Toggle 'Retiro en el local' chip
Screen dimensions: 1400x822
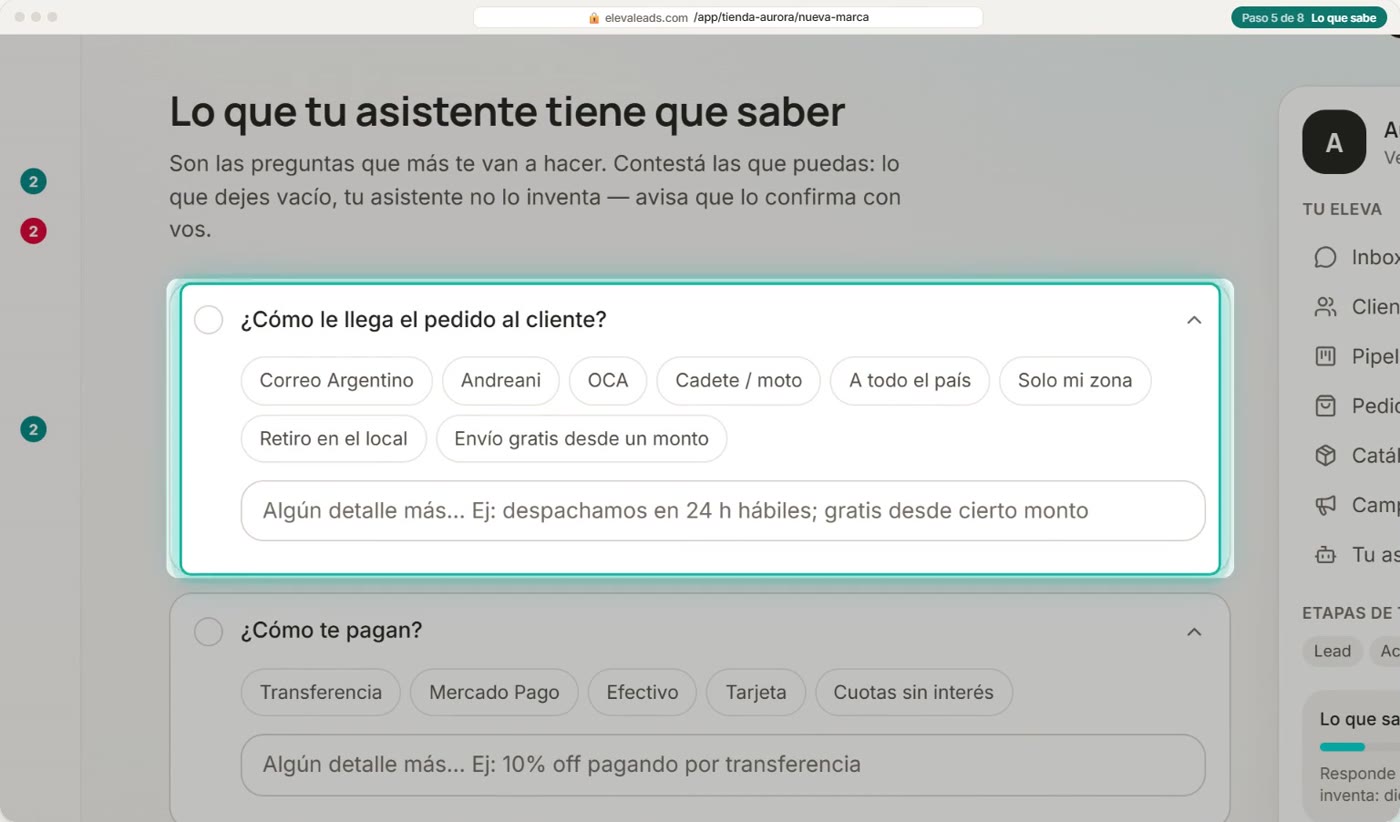333,439
